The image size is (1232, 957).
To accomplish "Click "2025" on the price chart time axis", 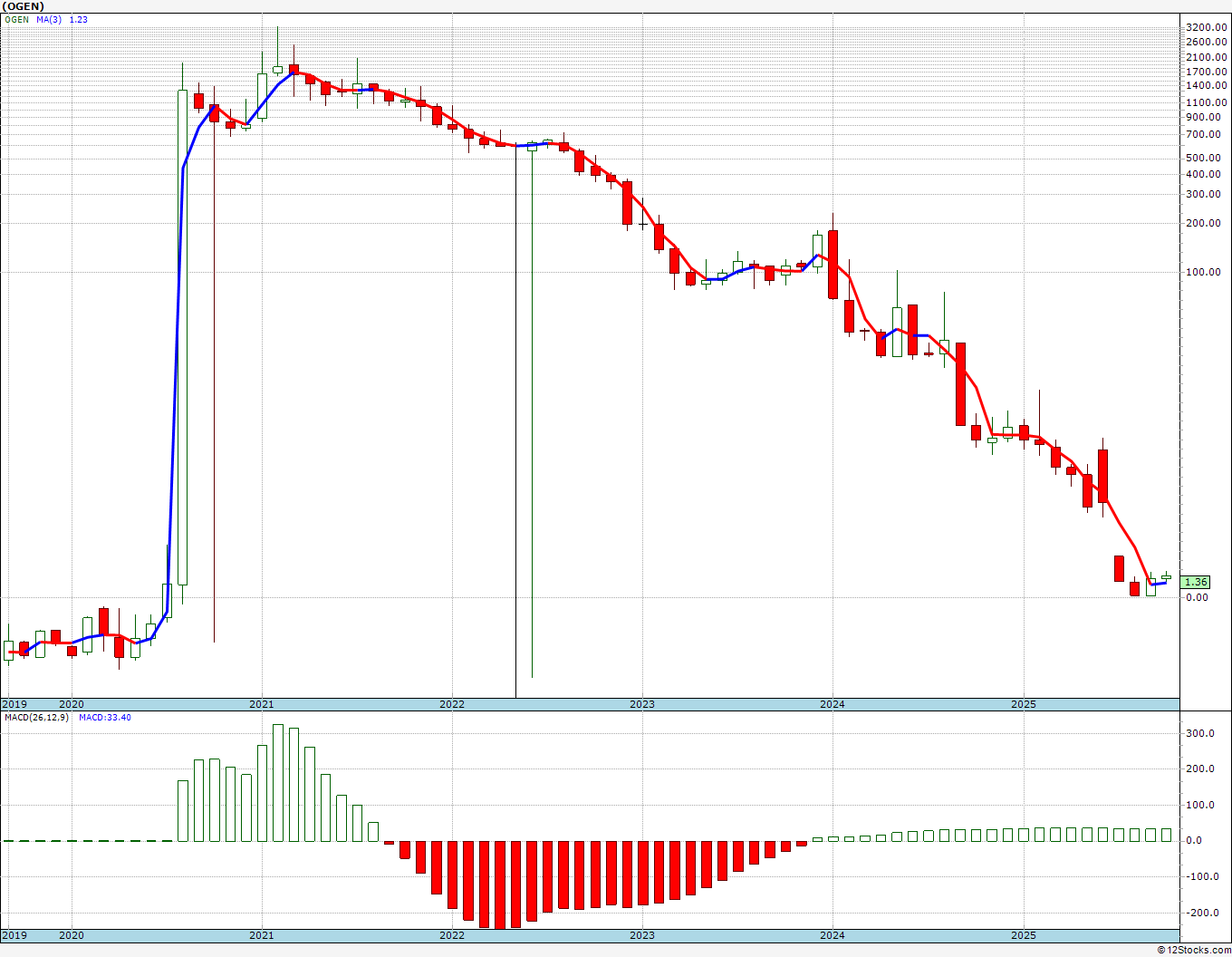I will 1024,704.
